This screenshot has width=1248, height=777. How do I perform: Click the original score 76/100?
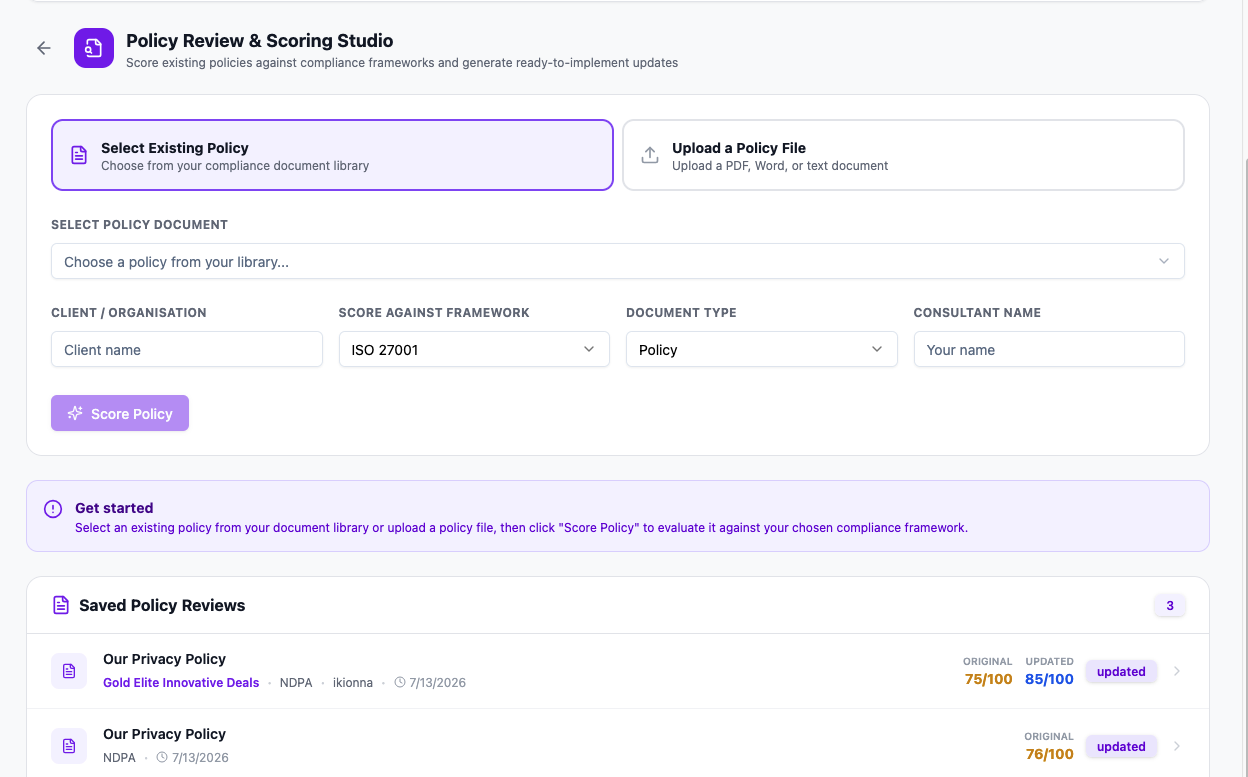click(x=1049, y=754)
